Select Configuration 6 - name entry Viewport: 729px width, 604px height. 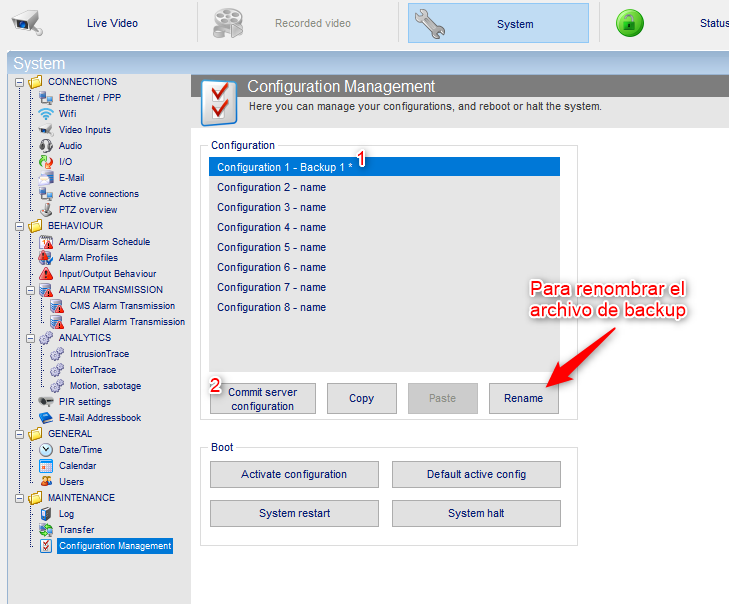click(384, 267)
